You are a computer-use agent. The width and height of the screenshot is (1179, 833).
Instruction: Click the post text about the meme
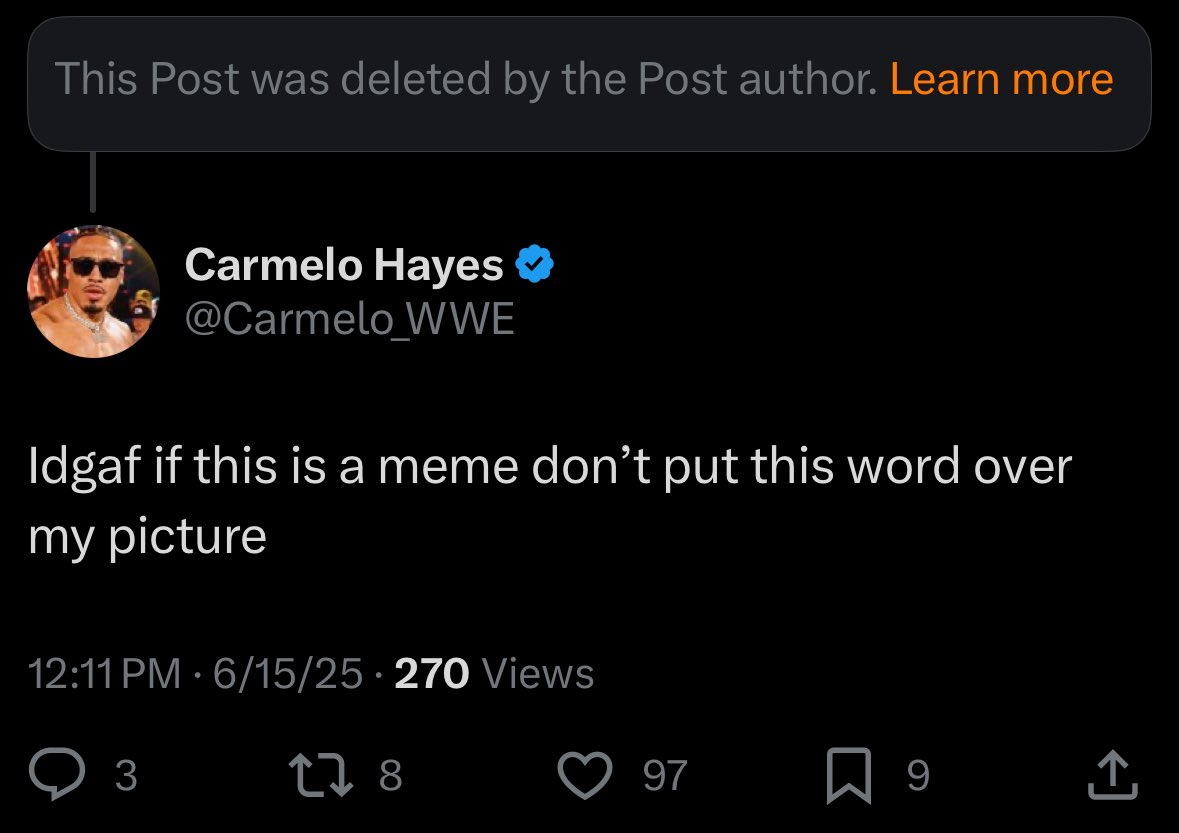(550, 501)
